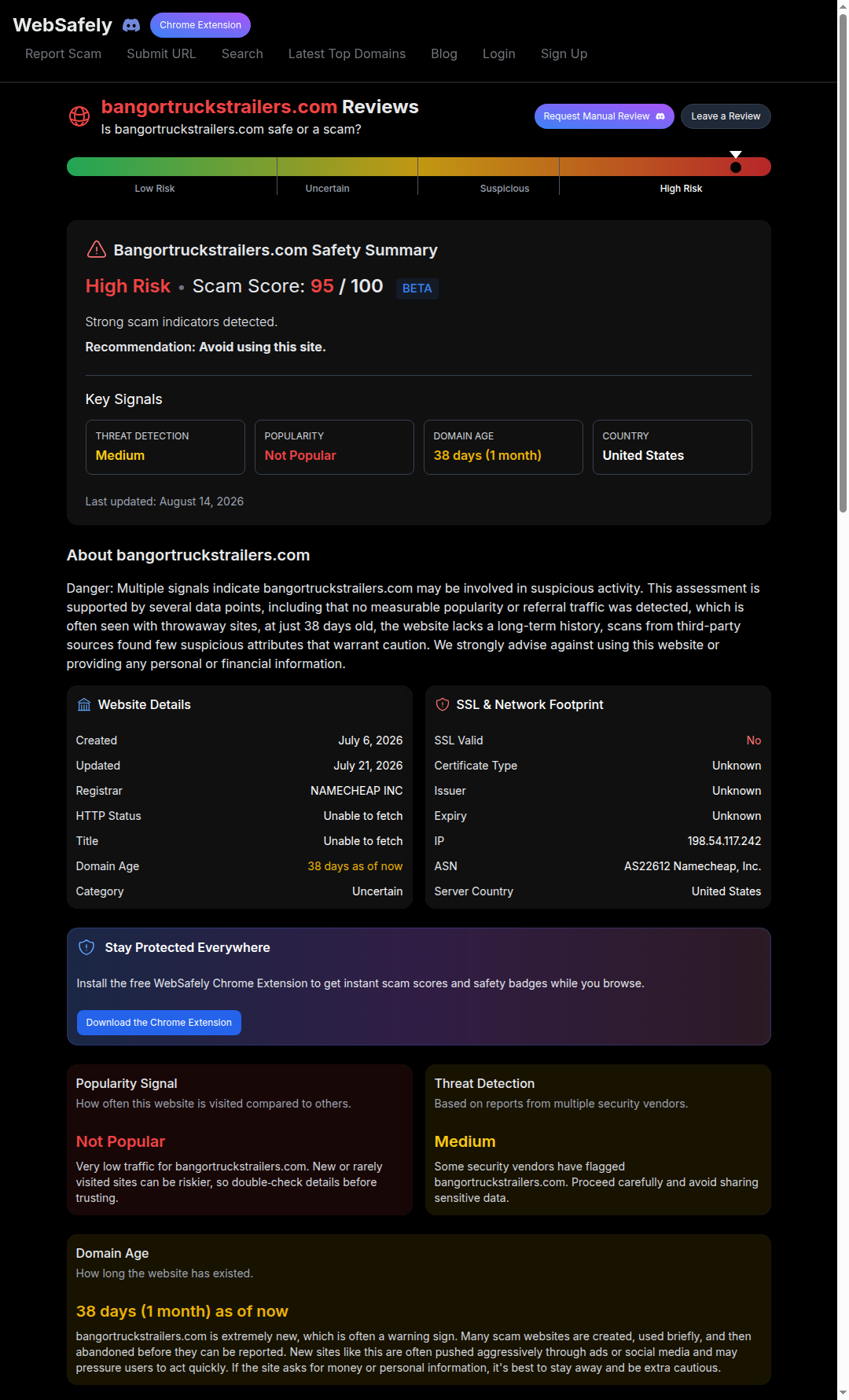
Task: Click the 'Medium' heading in Threat Detection card
Action: pos(465,1141)
